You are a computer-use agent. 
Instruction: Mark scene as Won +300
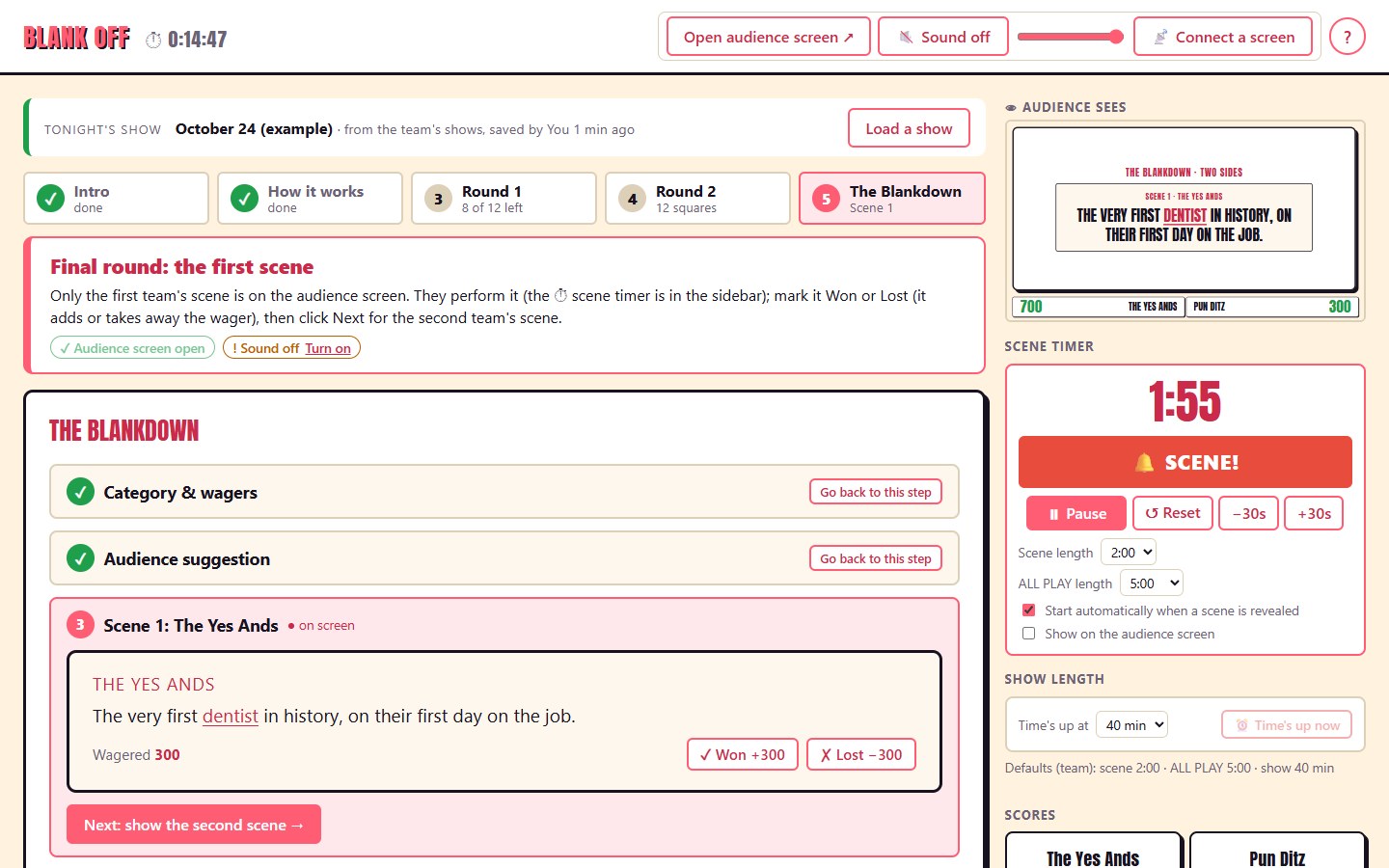[x=743, y=754]
